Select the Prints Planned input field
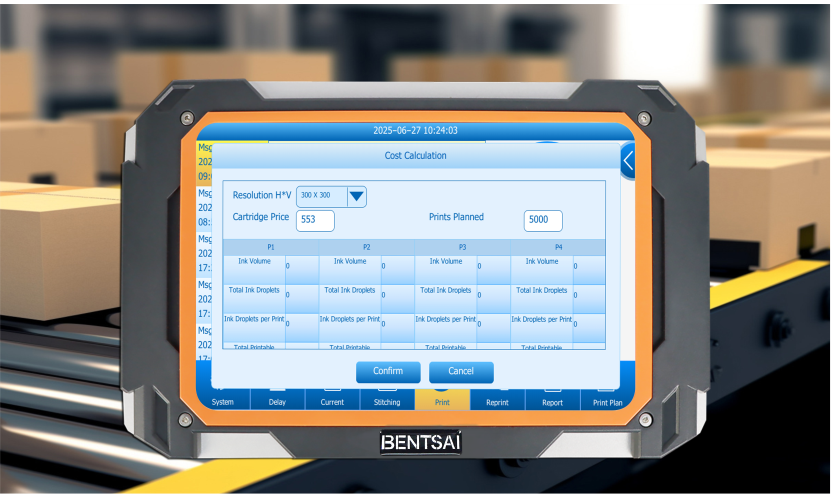Image resolution: width=831 pixels, height=498 pixels. point(543,220)
